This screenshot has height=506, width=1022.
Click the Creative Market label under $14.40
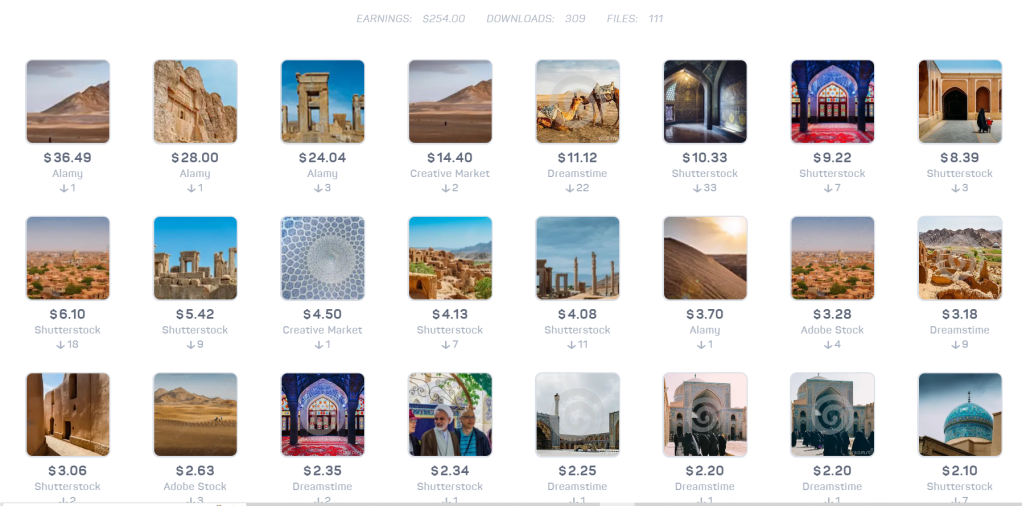[x=450, y=174]
